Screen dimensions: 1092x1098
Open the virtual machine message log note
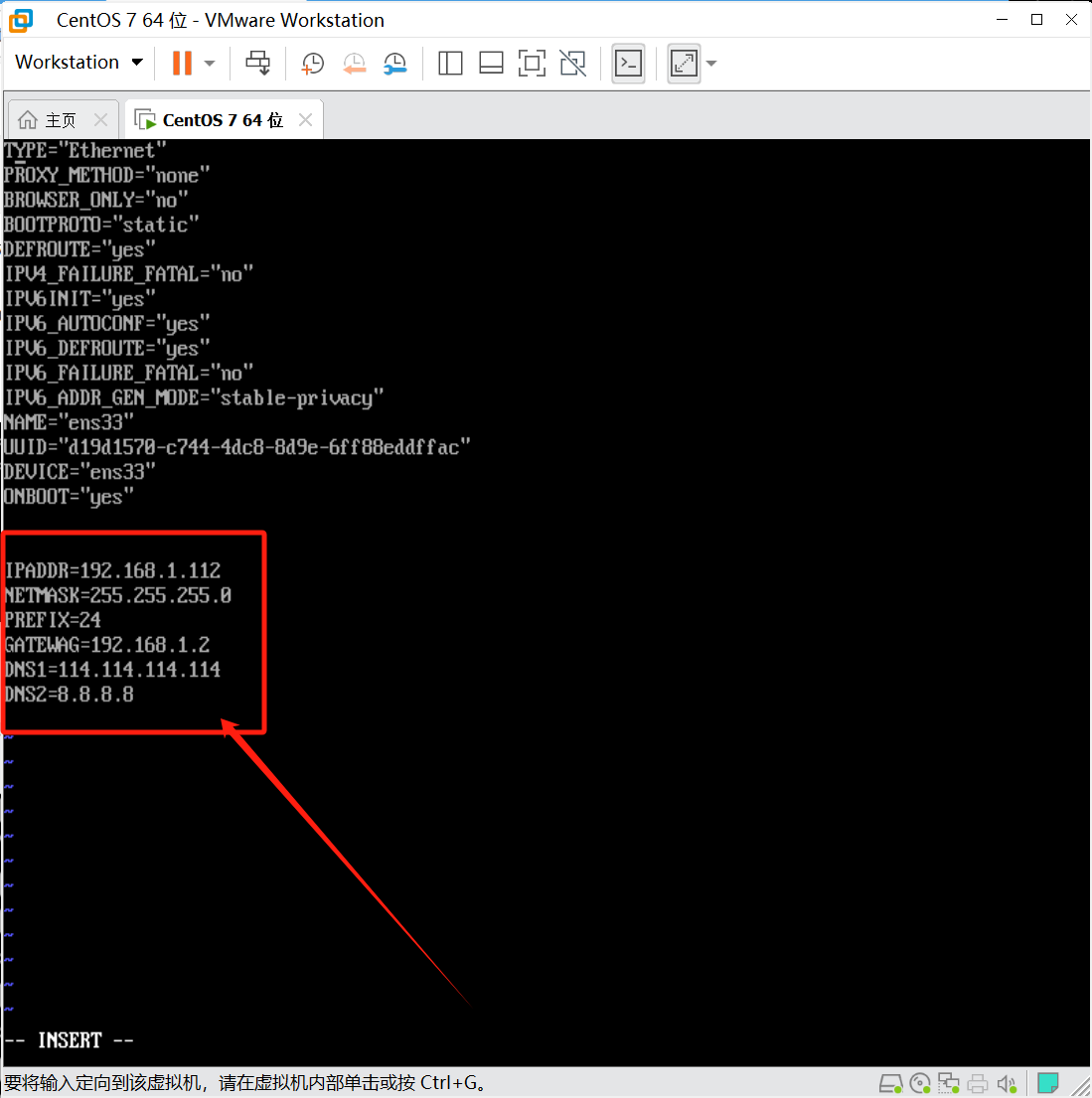point(1048,1082)
